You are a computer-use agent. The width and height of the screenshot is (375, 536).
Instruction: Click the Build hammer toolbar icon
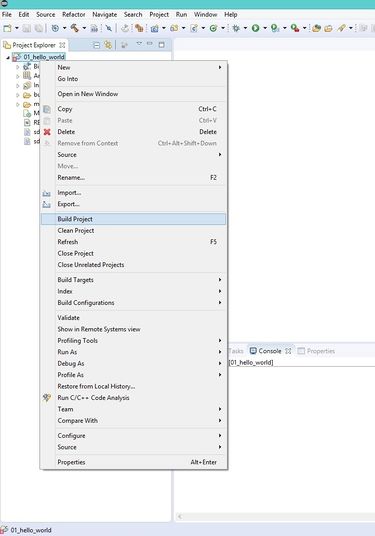point(74,28)
